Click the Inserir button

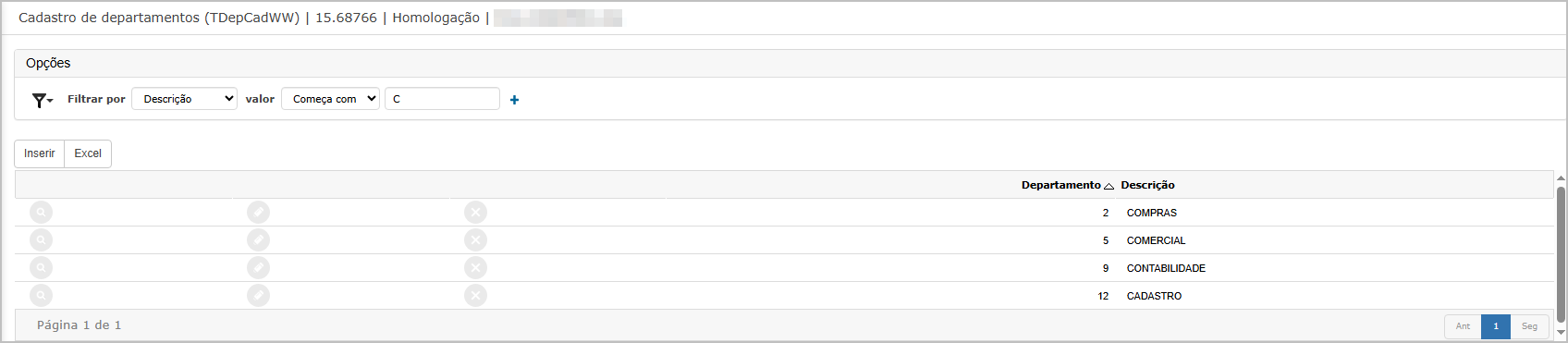[40, 153]
